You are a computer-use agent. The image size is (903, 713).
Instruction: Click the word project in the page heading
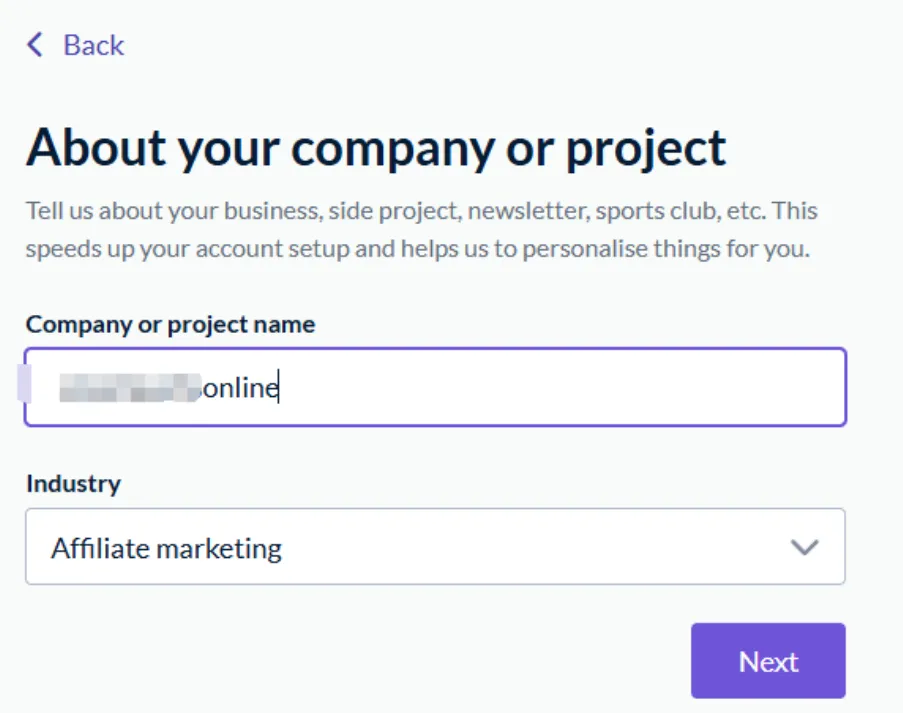(x=646, y=149)
